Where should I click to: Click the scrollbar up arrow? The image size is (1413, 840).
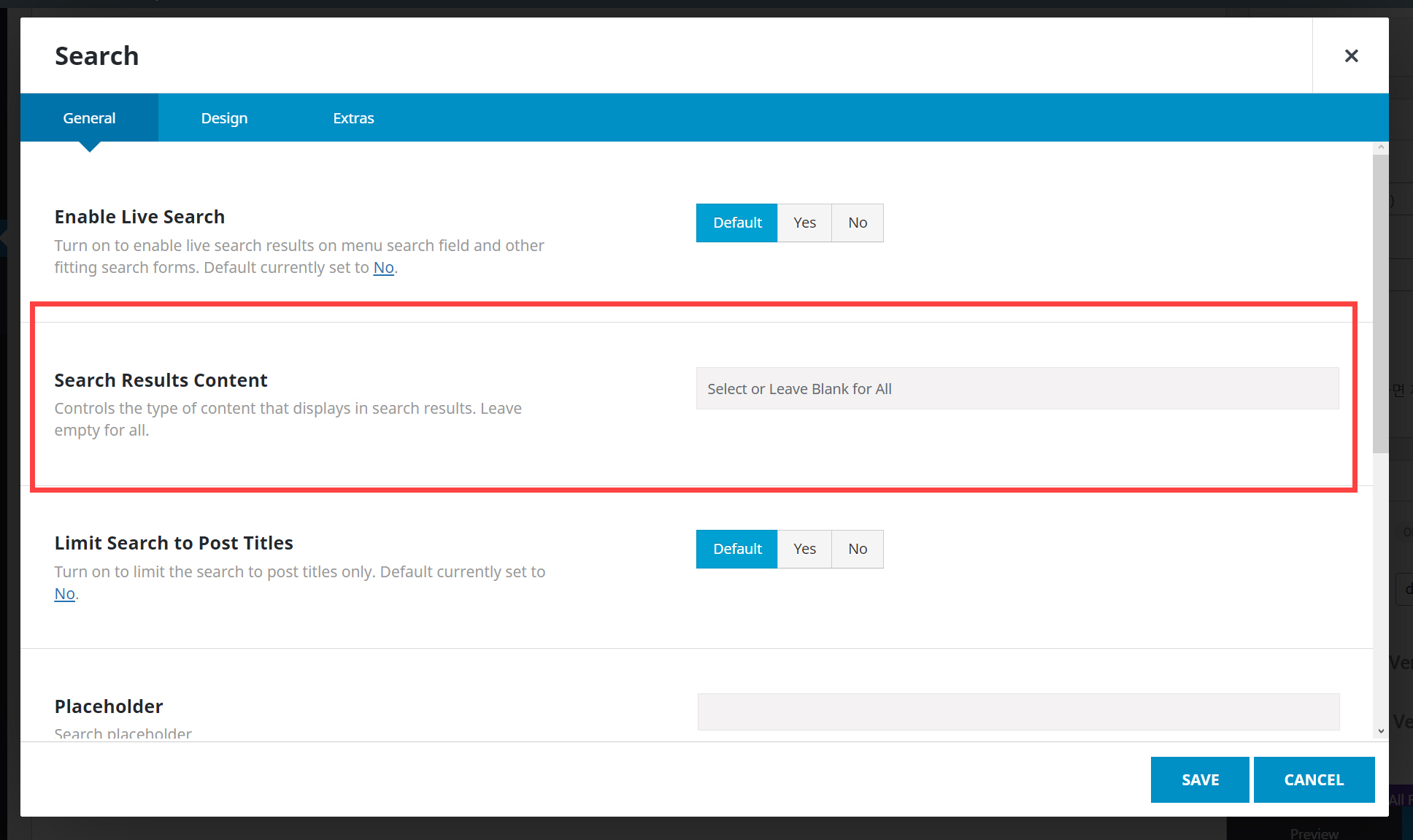point(1380,147)
